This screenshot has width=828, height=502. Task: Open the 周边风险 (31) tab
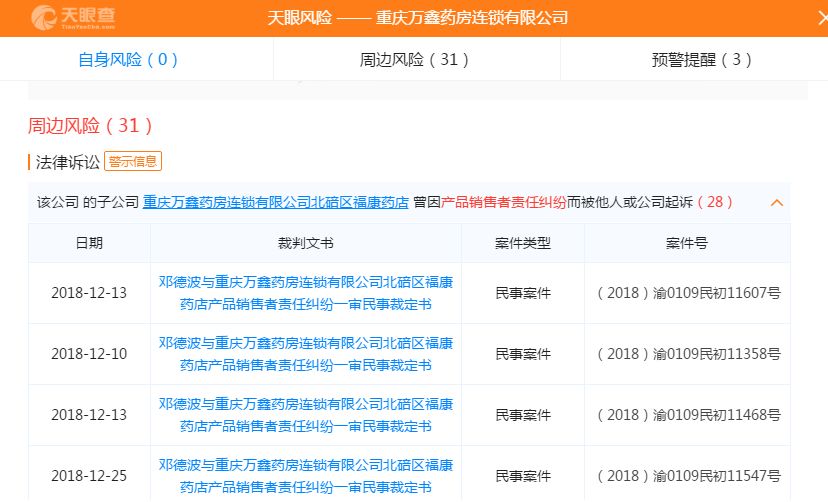pyautogui.click(x=414, y=59)
